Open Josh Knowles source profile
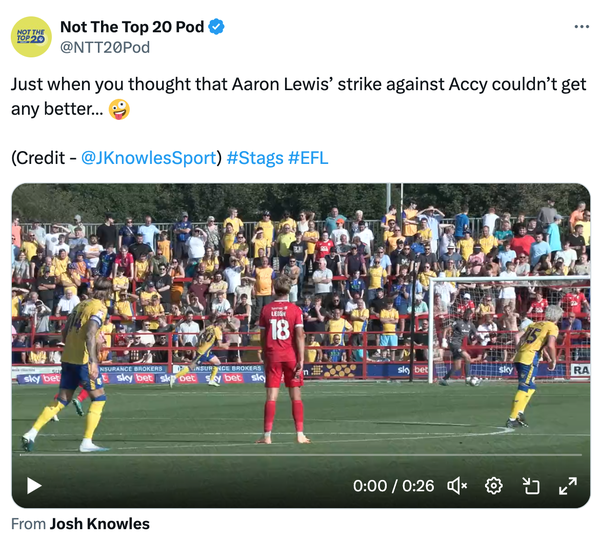Viewport: 600px width, 543px height. coord(100,524)
